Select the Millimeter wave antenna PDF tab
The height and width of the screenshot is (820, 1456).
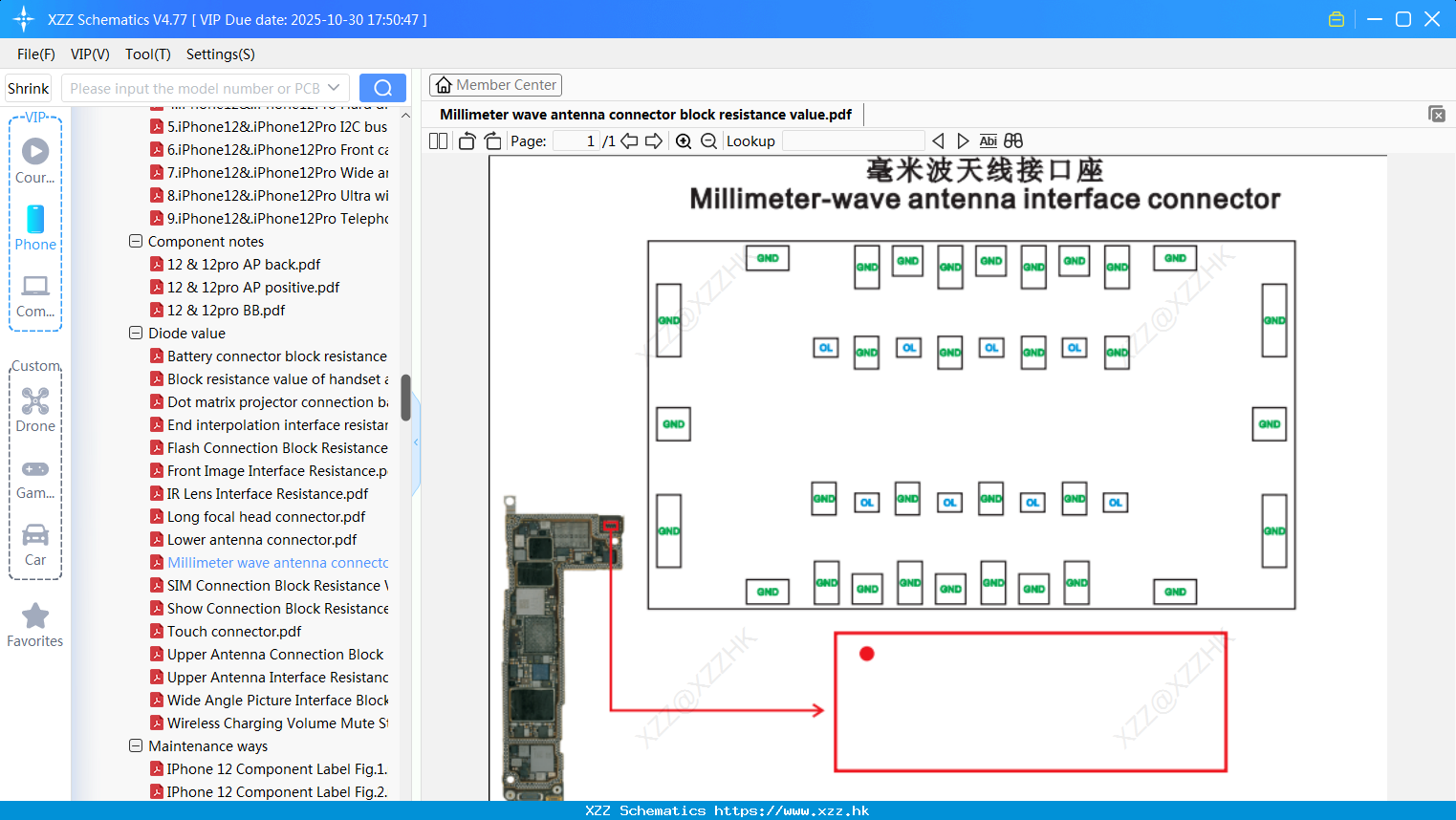point(645,115)
